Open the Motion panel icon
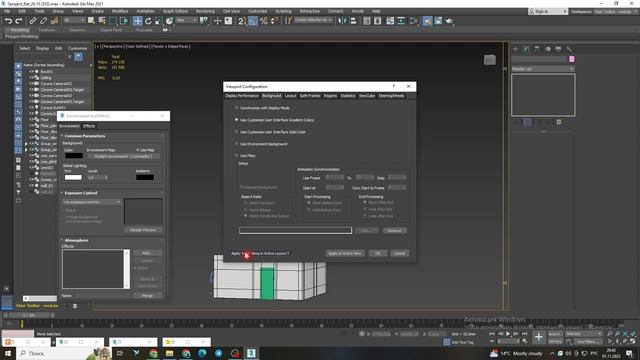 tap(548, 49)
